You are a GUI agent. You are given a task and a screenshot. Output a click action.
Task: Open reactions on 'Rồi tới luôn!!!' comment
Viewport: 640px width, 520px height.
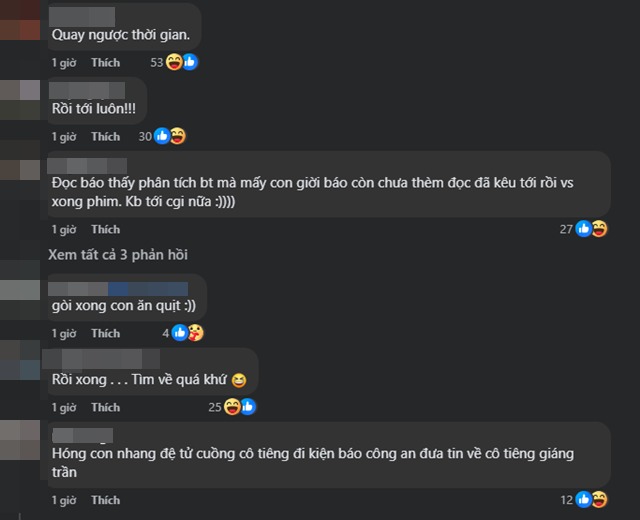169,136
